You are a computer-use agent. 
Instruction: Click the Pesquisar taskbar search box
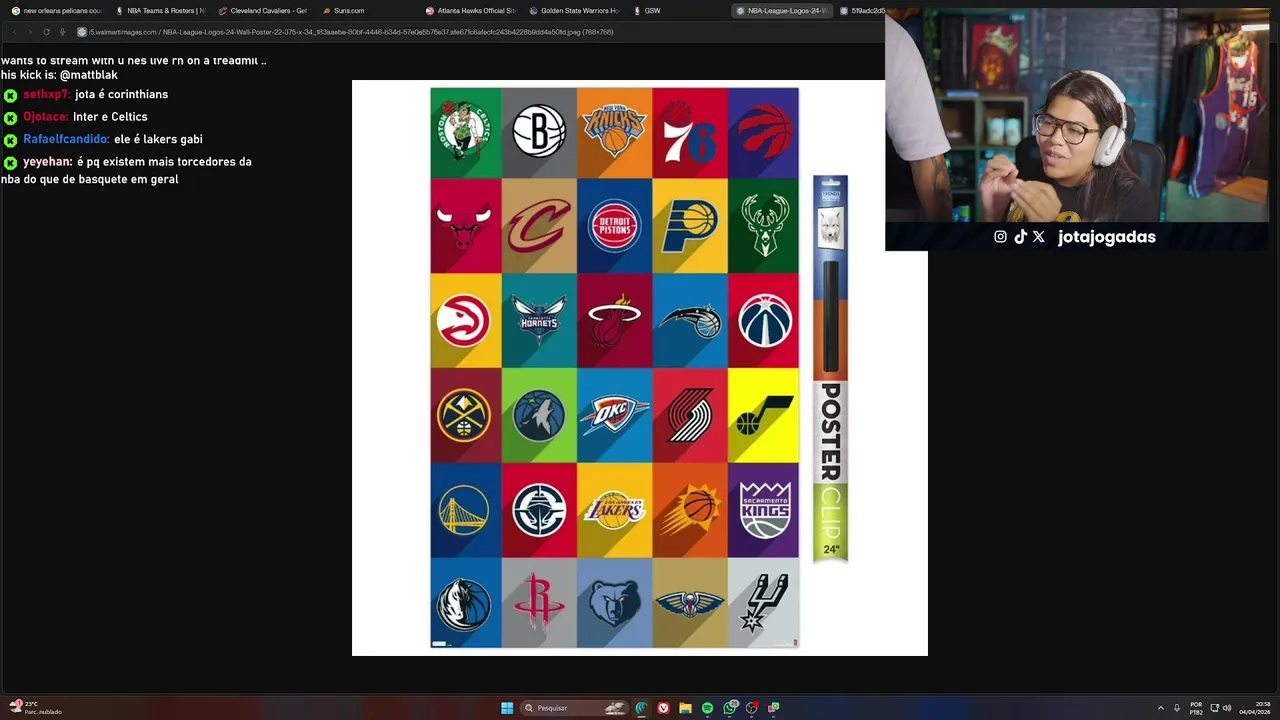pos(575,708)
